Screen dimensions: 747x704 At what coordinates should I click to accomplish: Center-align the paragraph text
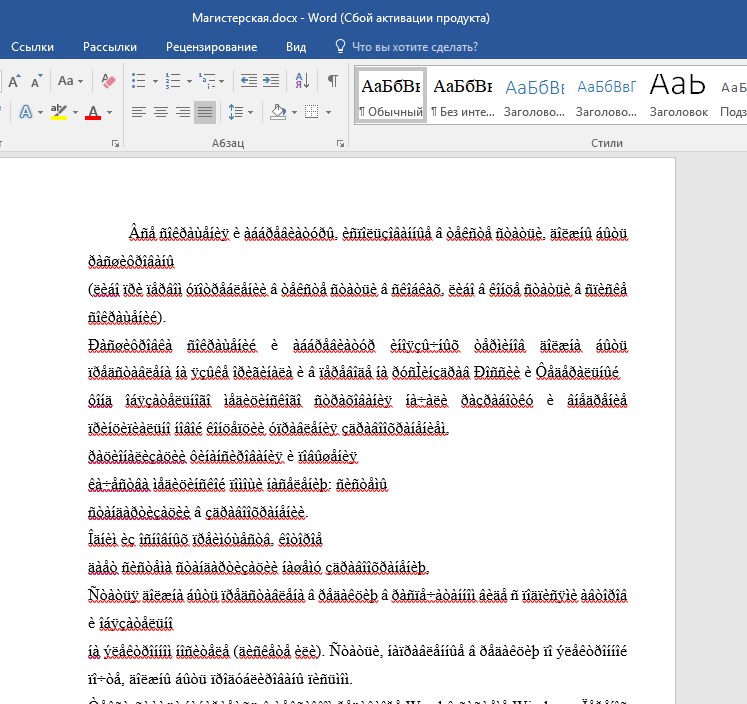click(161, 111)
